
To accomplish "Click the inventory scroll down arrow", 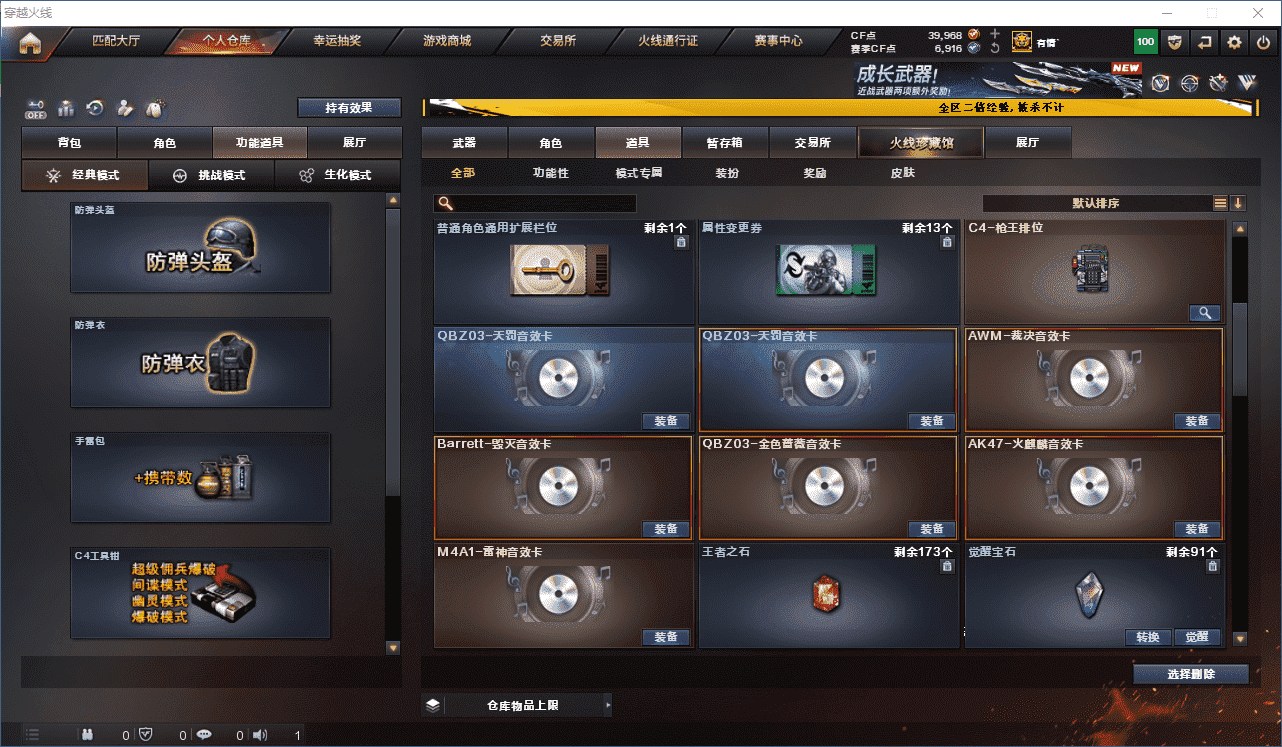I will tap(1240, 638).
